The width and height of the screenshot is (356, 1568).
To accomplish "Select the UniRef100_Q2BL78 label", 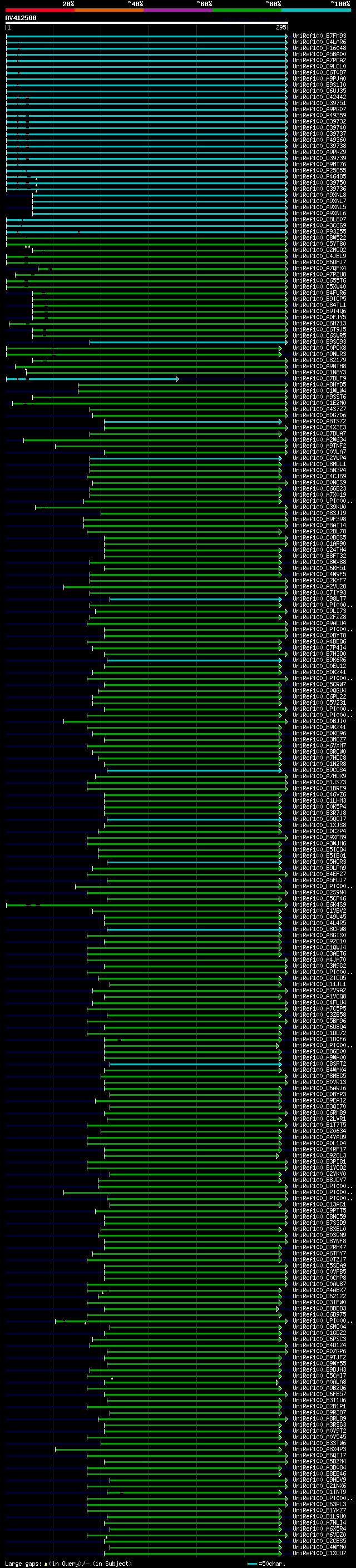I will pyautogui.click(x=319, y=531).
